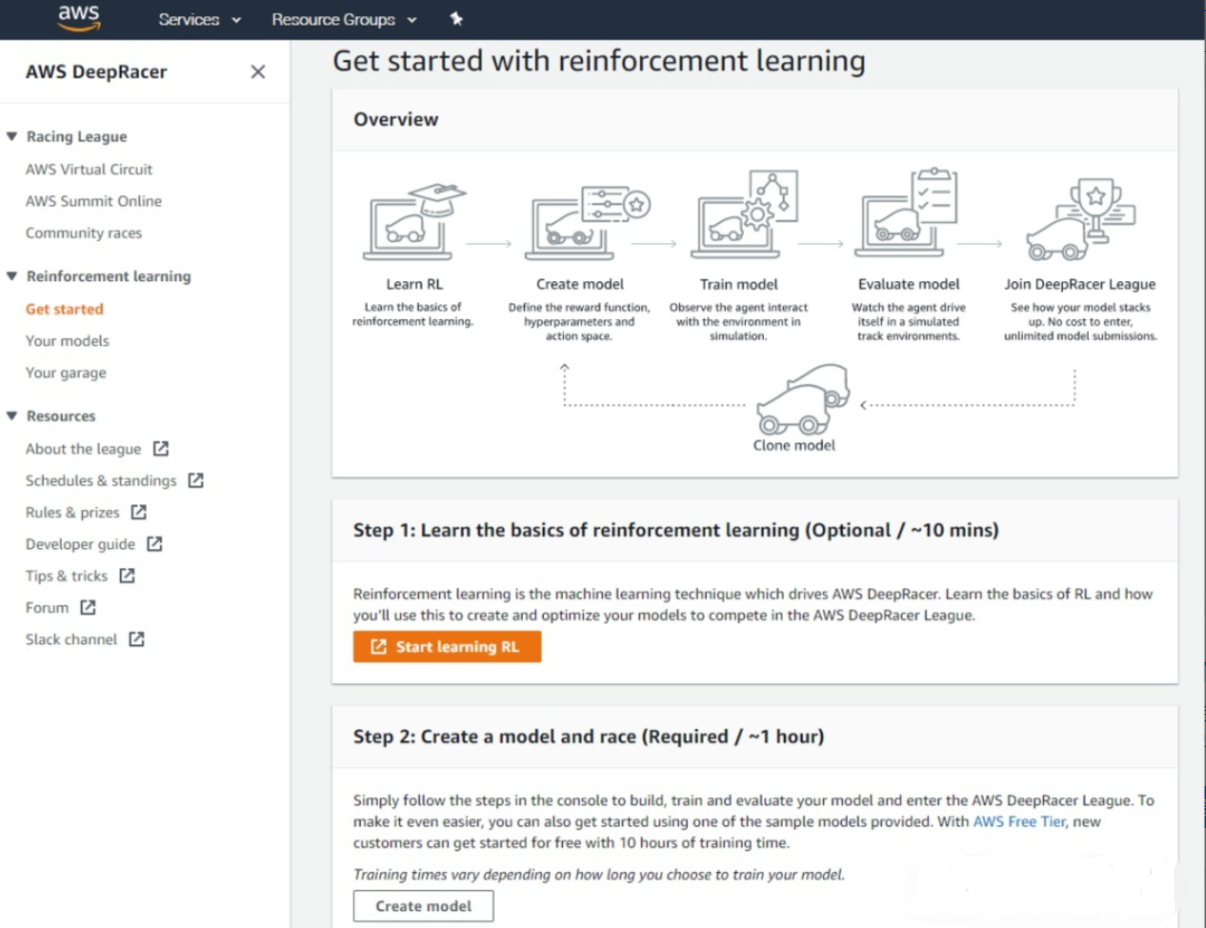Collapse the Racing League section
The image size is (1206, 928).
[x=12, y=137]
